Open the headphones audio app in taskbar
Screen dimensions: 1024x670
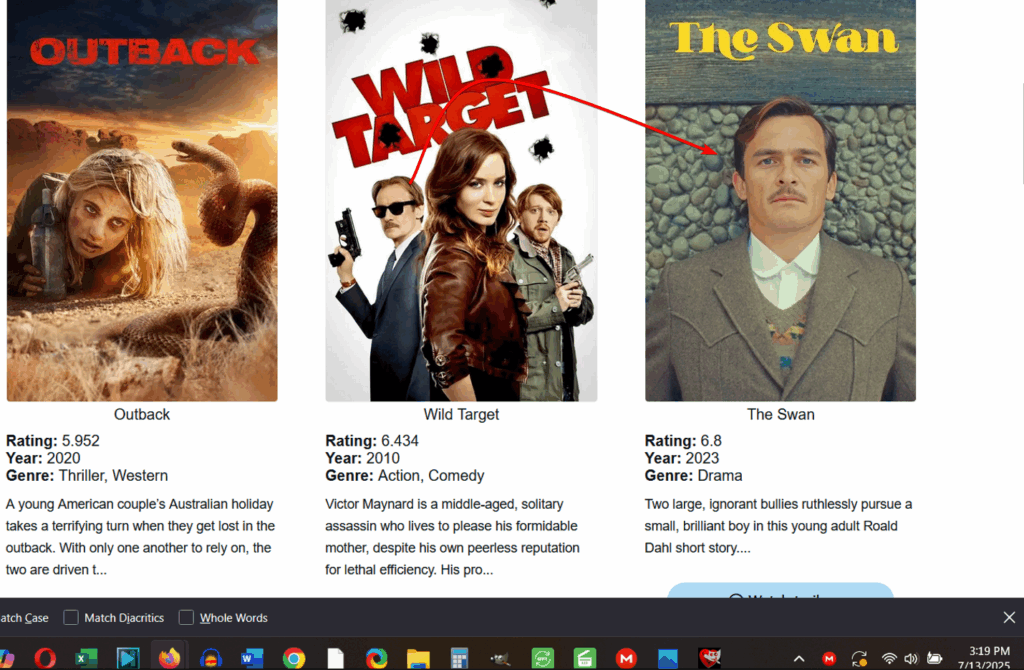click(211, 658)
